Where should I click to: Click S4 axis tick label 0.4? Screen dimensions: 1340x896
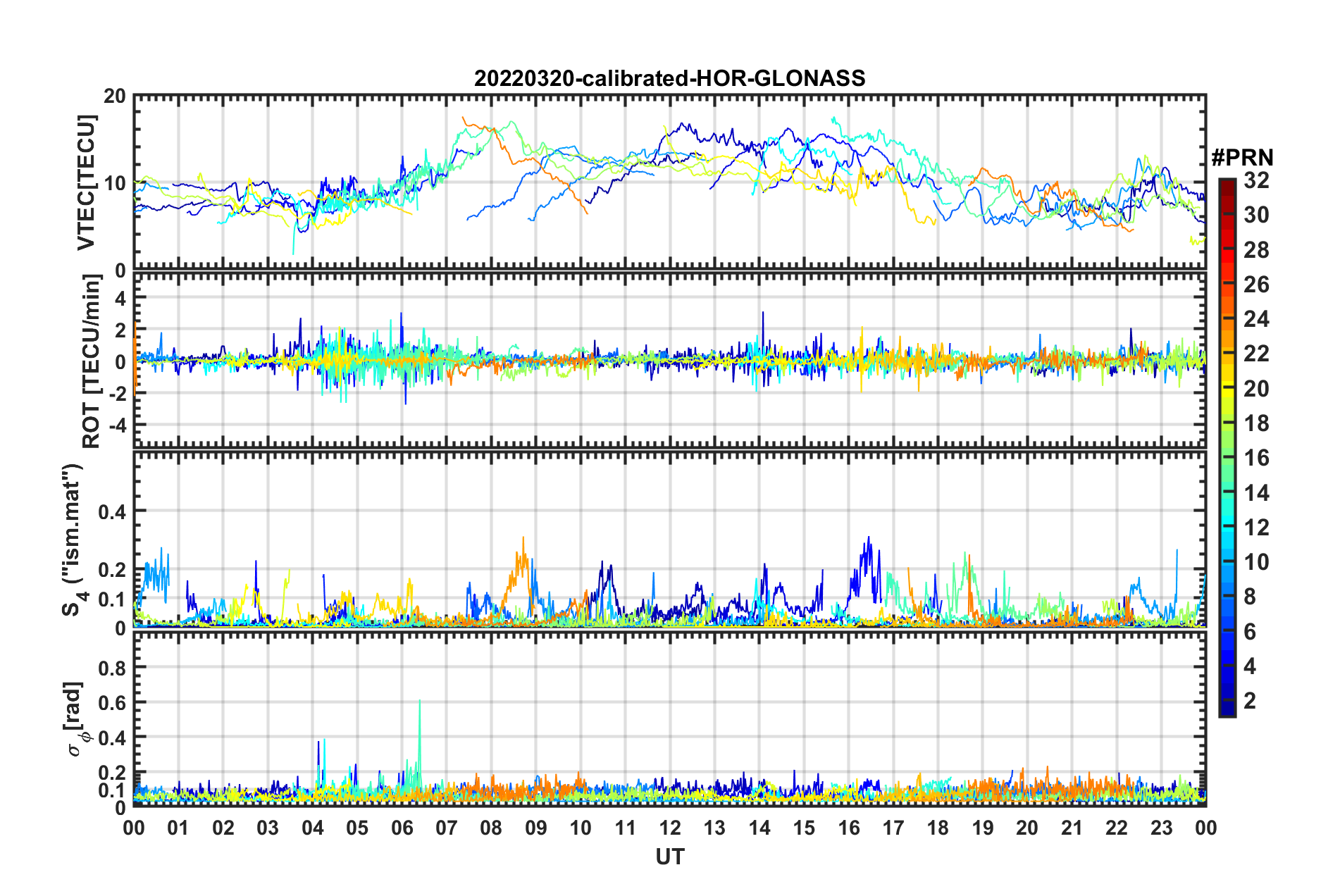(113, 512)
